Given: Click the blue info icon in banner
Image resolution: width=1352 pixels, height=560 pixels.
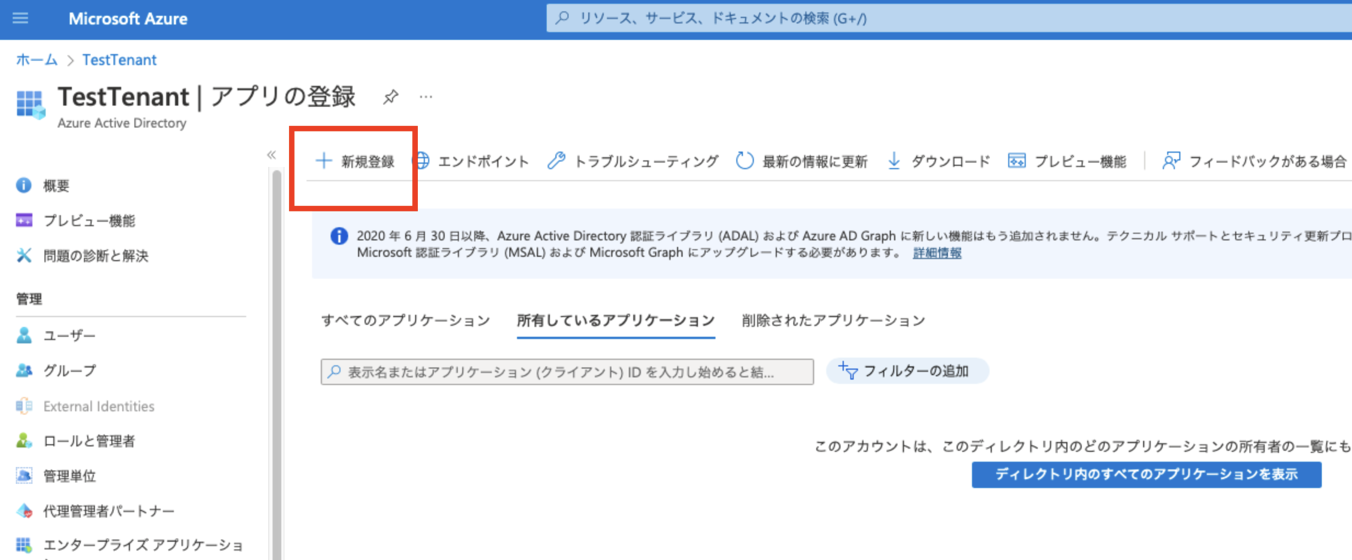Looking at the screenshot, I should [x=339, y=236].
